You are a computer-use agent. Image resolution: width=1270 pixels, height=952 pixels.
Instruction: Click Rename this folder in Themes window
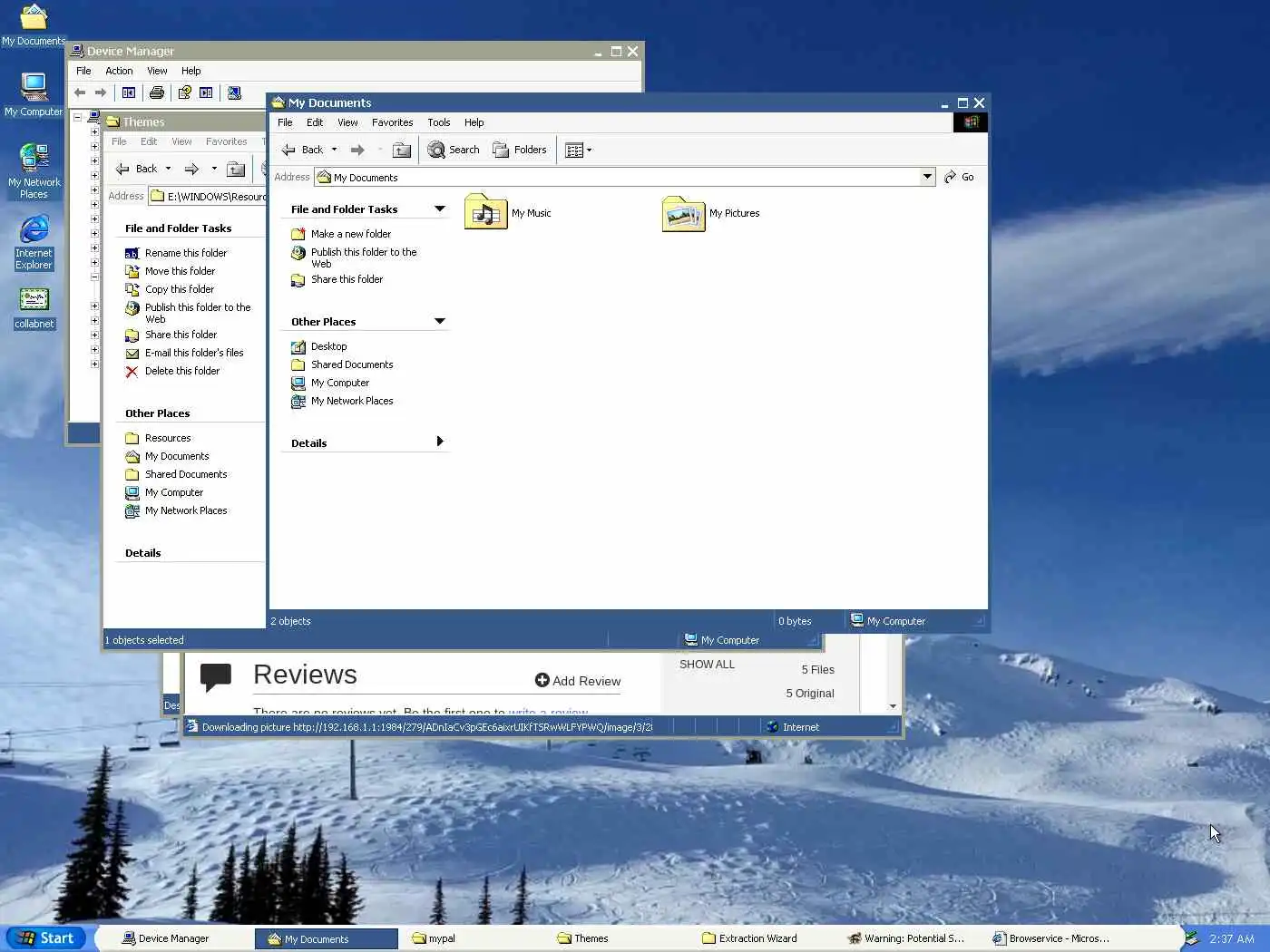tap(176, 253)
